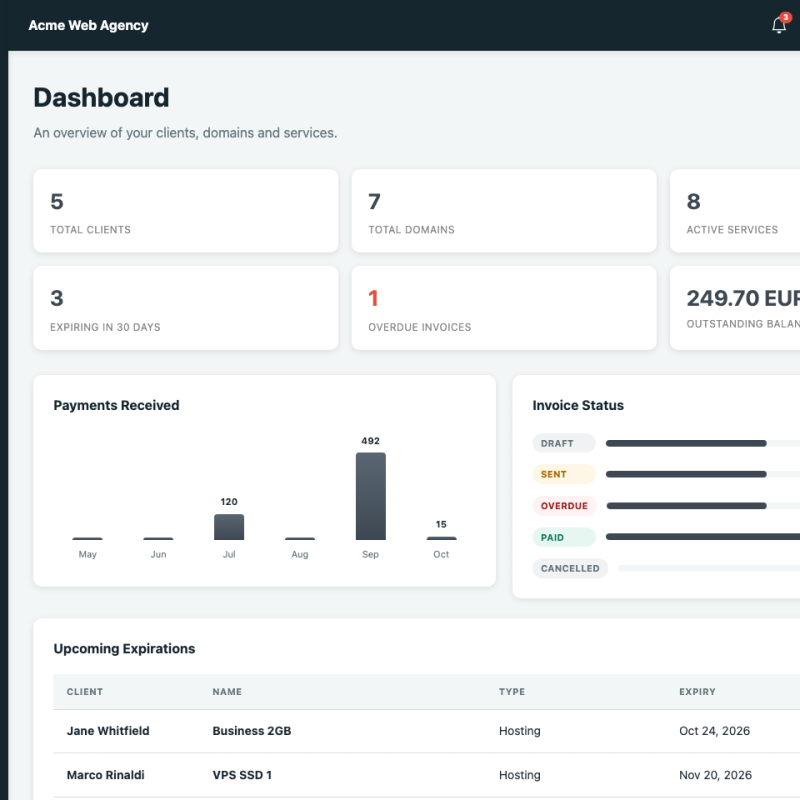Select the Marco Rinaldi client cell

coord(106,775)
